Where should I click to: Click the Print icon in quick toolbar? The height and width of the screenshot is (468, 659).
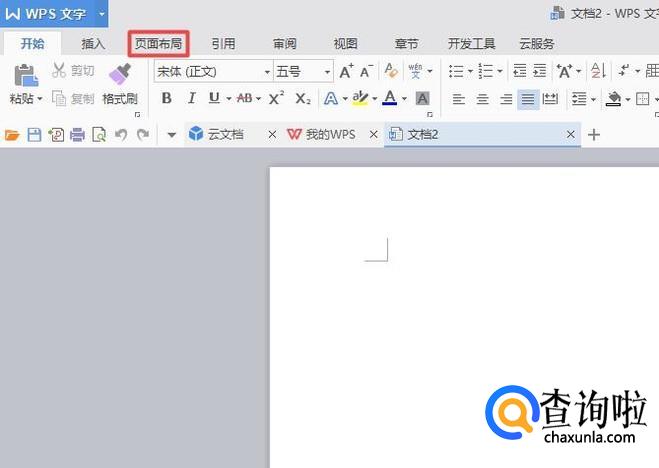click(77, 135)
